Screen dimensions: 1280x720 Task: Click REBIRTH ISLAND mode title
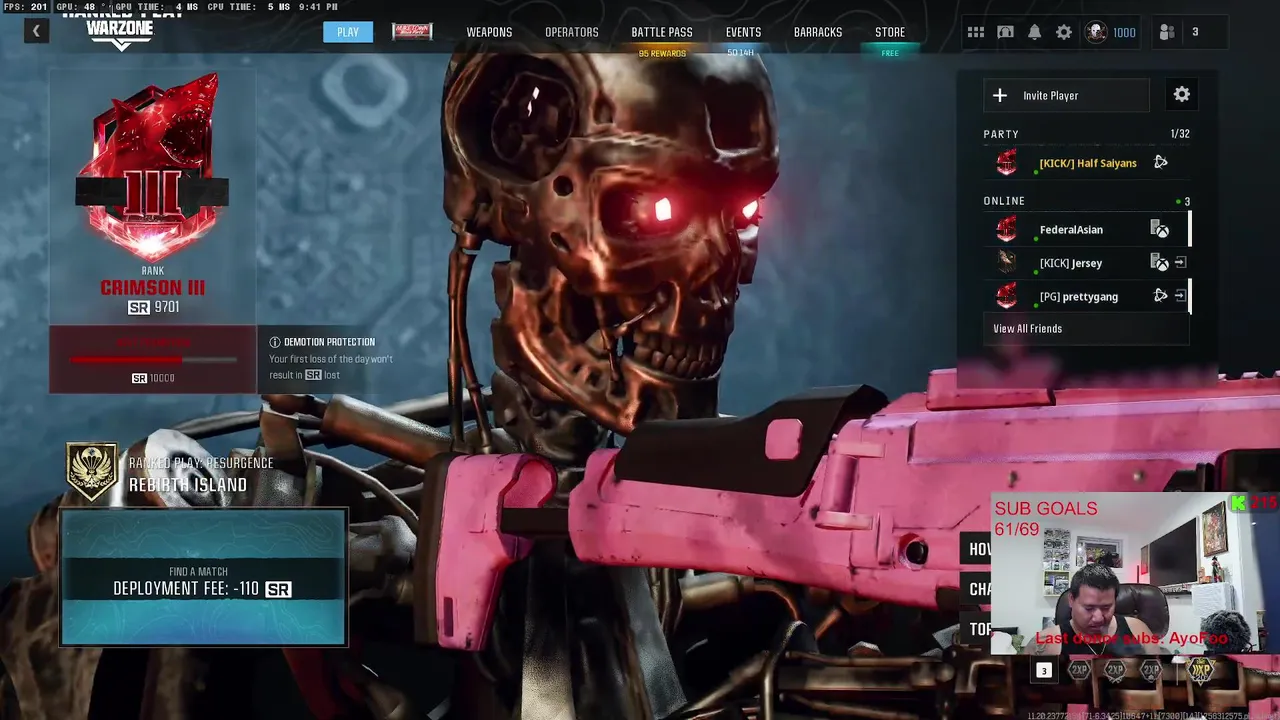pos(188,485)
